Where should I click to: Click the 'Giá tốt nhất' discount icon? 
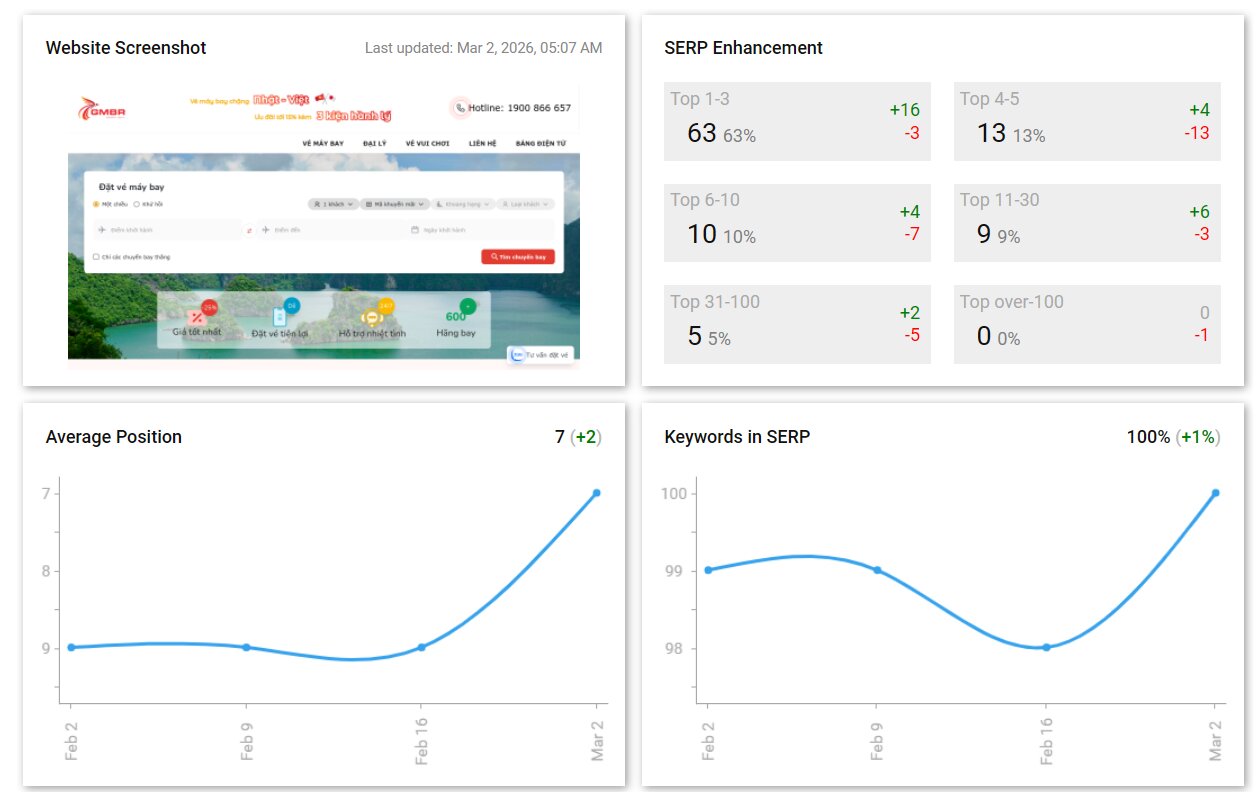tap(197, 316)
